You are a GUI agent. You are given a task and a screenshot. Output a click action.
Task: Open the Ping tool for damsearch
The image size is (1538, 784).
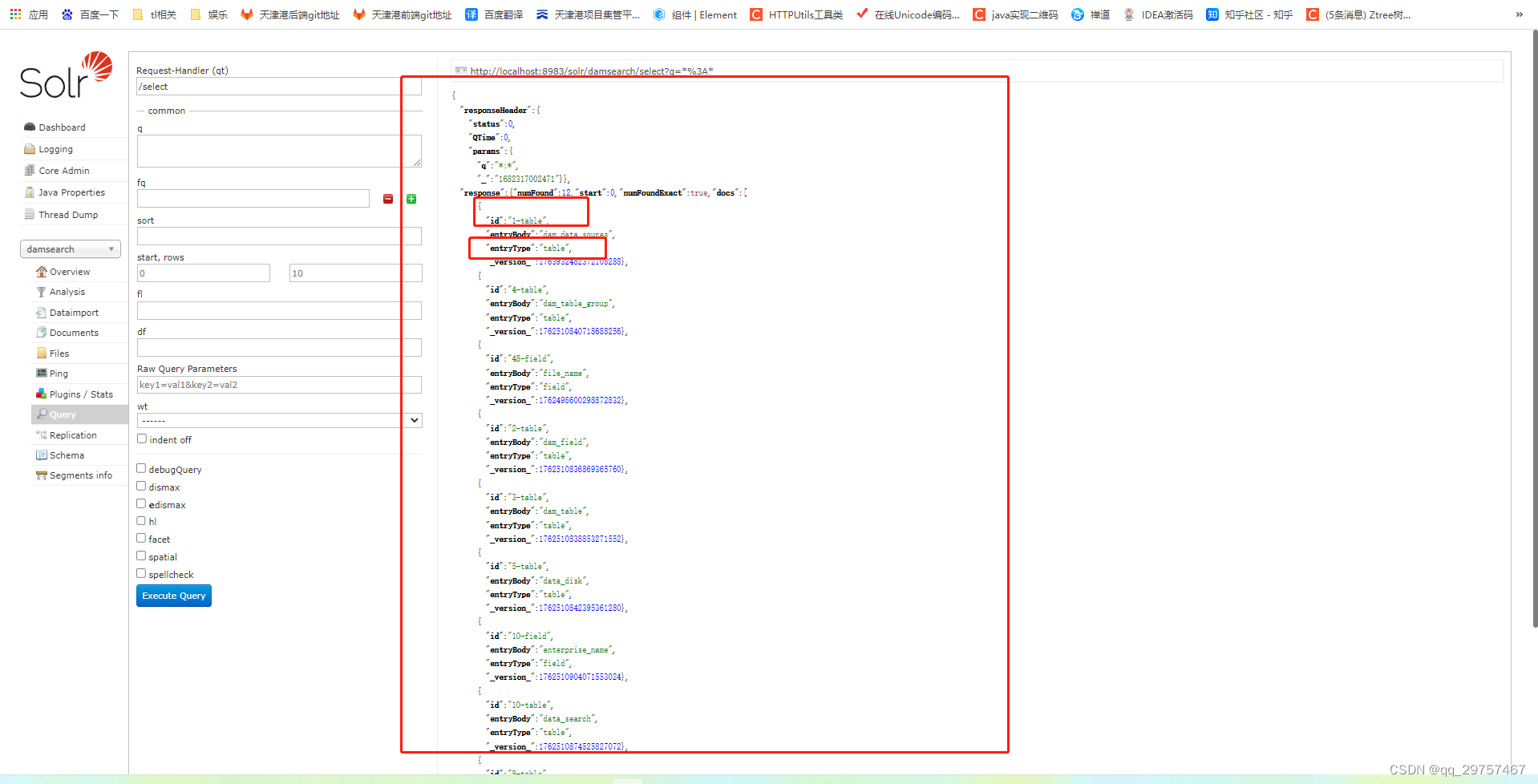click(56, 373)
